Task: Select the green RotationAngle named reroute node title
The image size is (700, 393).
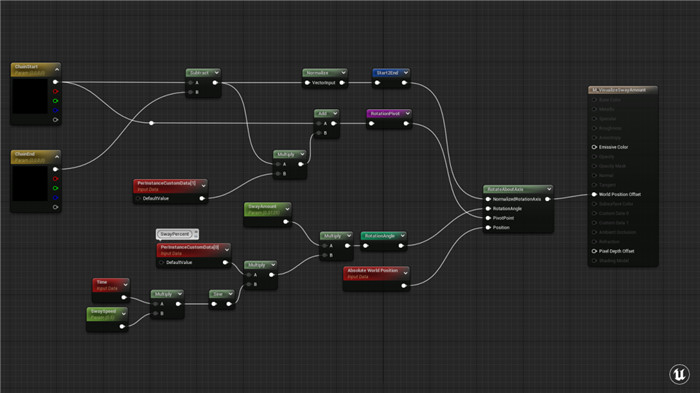Action: (379, 236)
